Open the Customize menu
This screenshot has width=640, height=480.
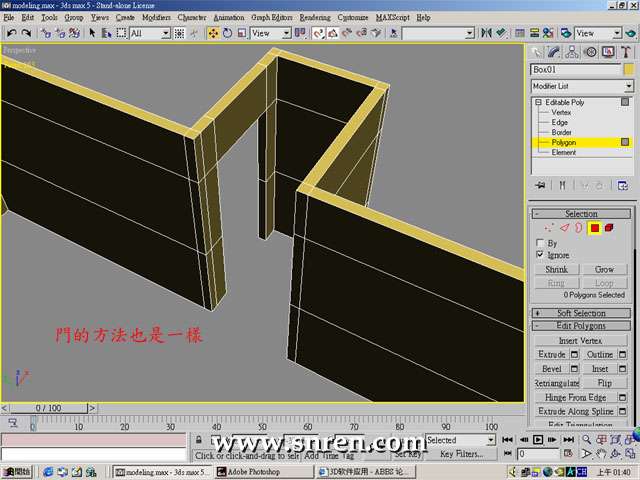353,18
